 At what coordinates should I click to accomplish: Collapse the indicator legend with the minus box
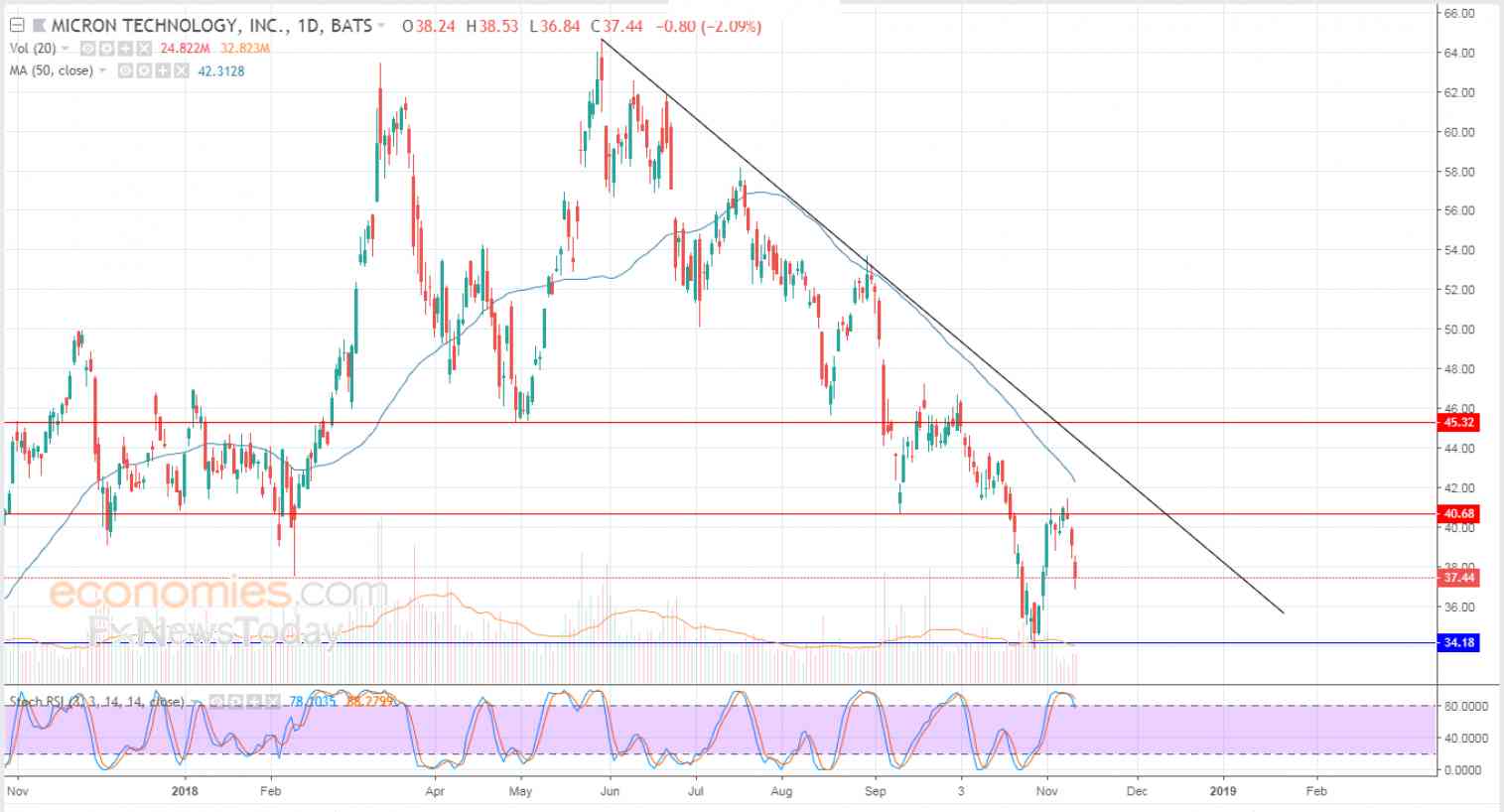tap(17, 26)
